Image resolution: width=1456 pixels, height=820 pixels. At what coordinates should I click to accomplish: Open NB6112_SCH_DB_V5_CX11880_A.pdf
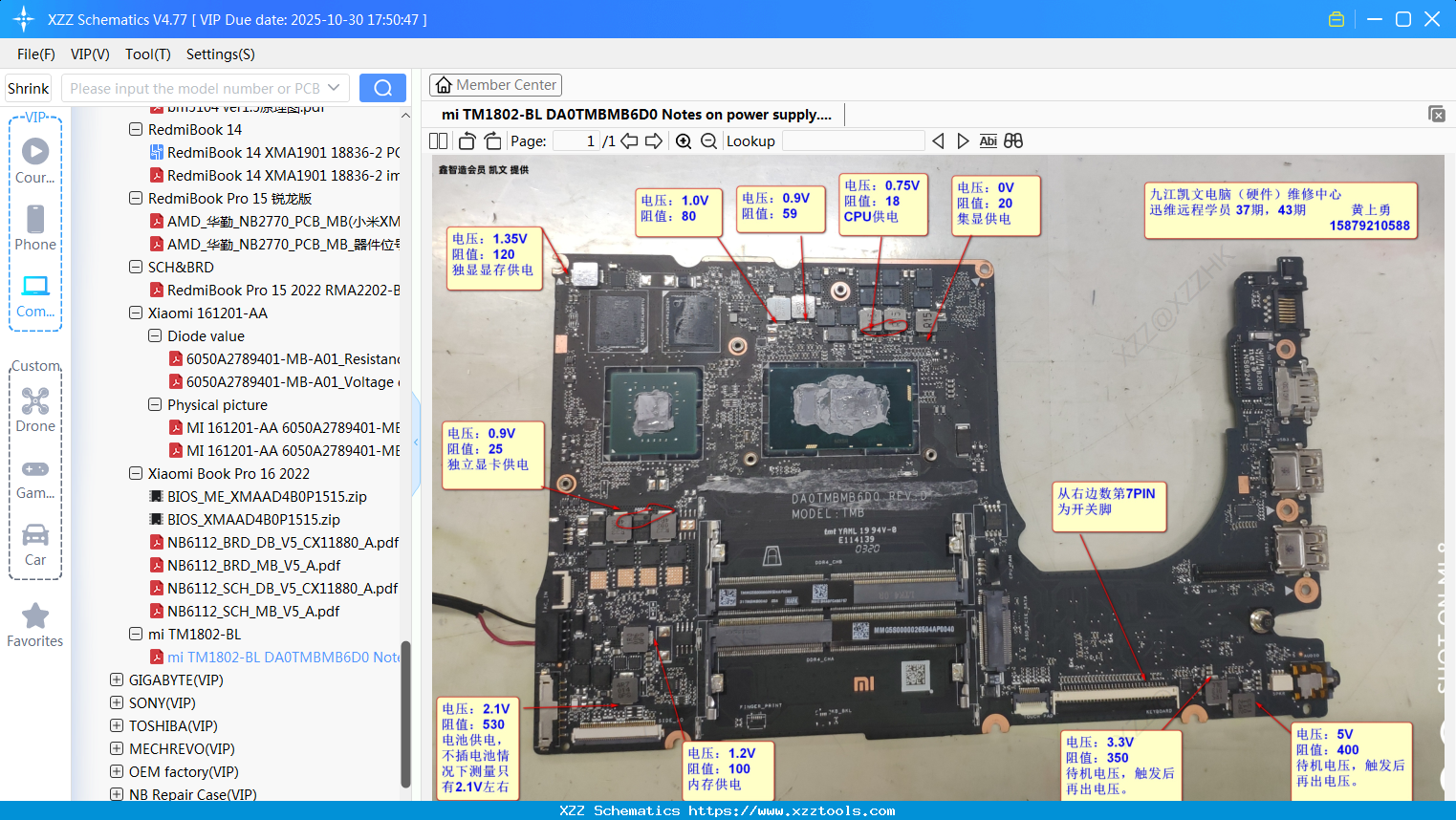coord(273,589)
